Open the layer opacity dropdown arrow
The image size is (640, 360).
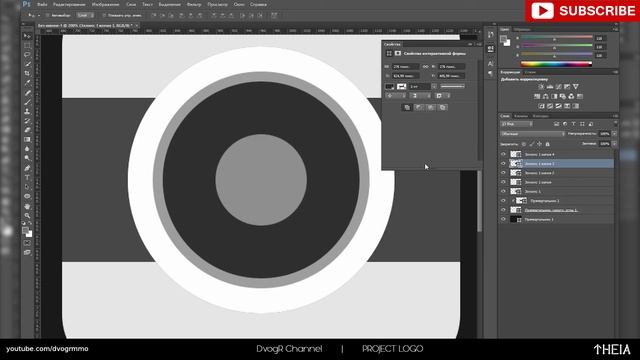(614, 133)
